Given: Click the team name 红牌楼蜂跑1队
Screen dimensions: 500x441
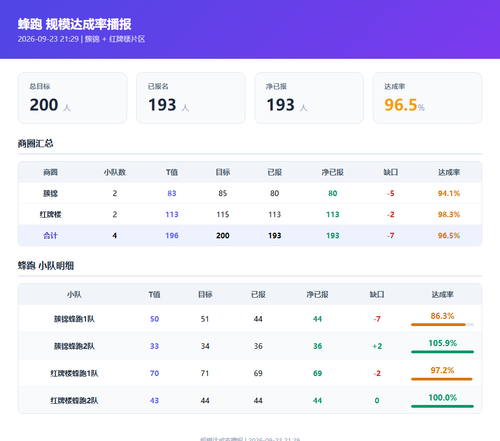Looking at the screenshot, I should tap(74, 373).
